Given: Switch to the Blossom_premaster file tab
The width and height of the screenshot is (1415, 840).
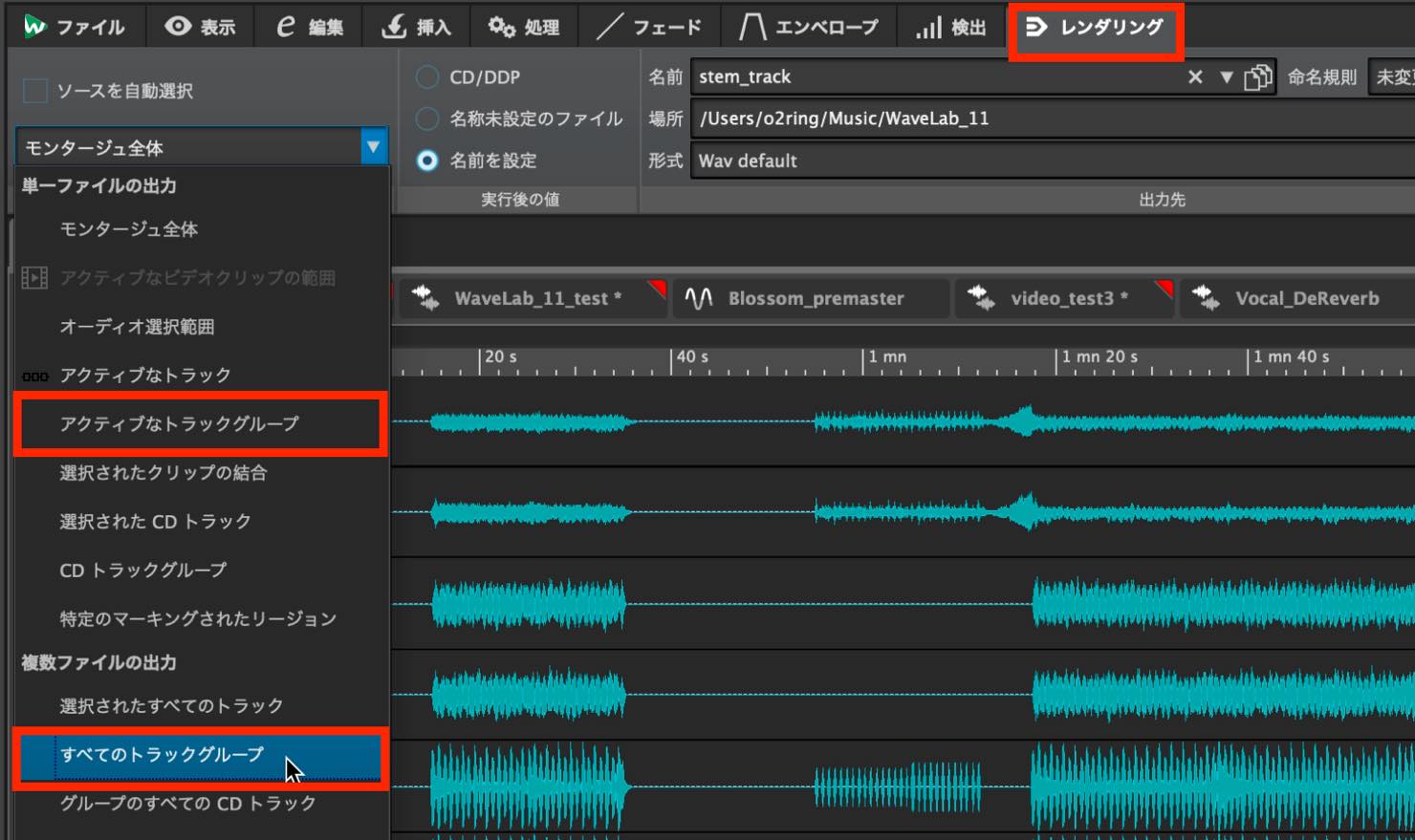Looking at the screenshot, I should pyautogui.click(x=813, y=298).
